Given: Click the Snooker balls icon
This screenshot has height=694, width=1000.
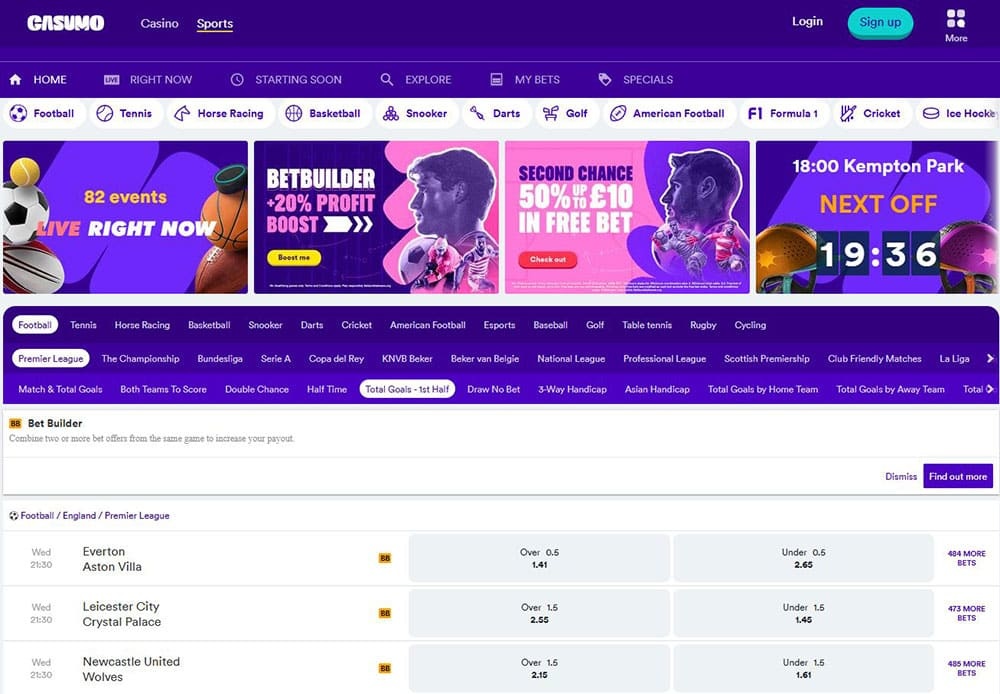Looking at the screenshot, I should coord(390,114).
